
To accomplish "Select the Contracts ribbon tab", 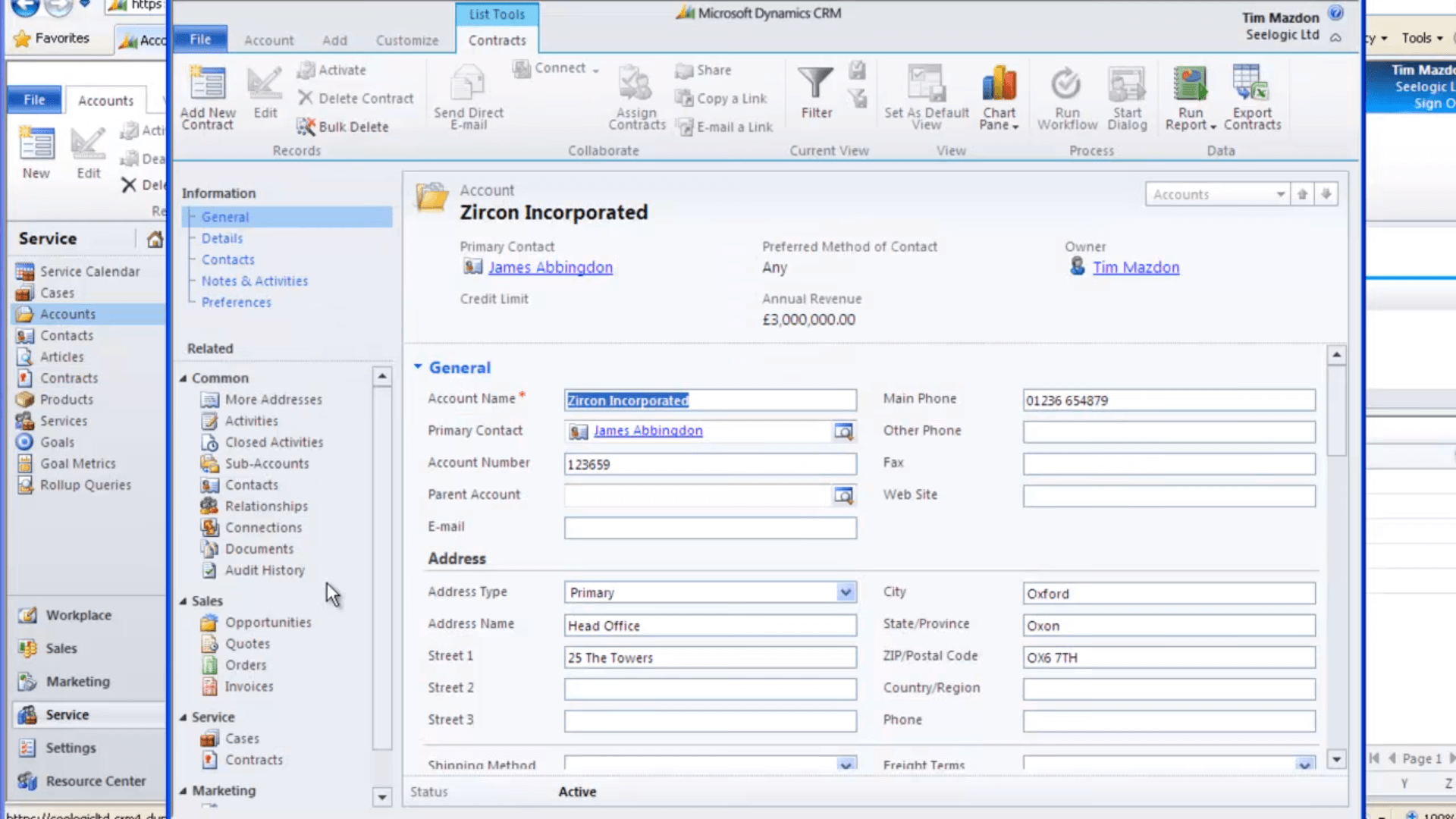I will 497,40.
